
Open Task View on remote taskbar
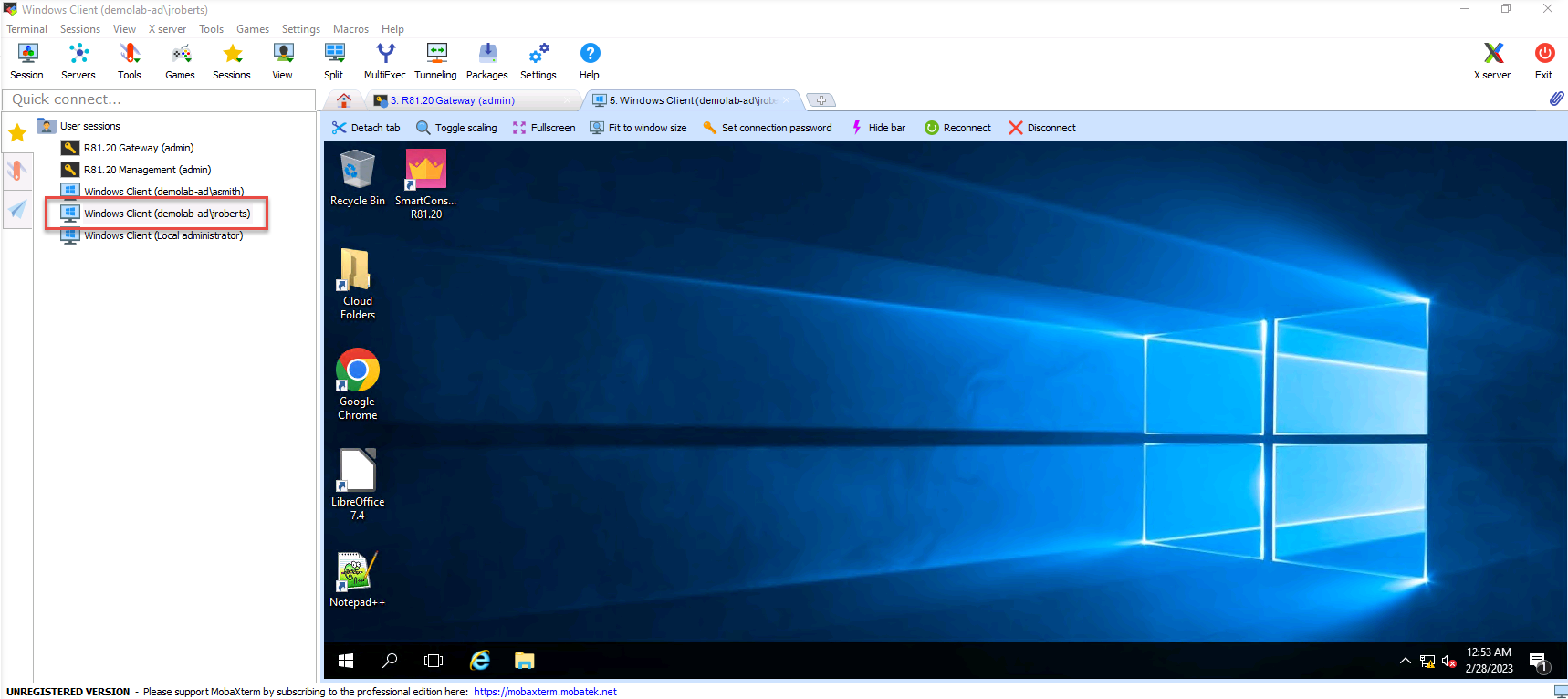(x=434, y=661)
